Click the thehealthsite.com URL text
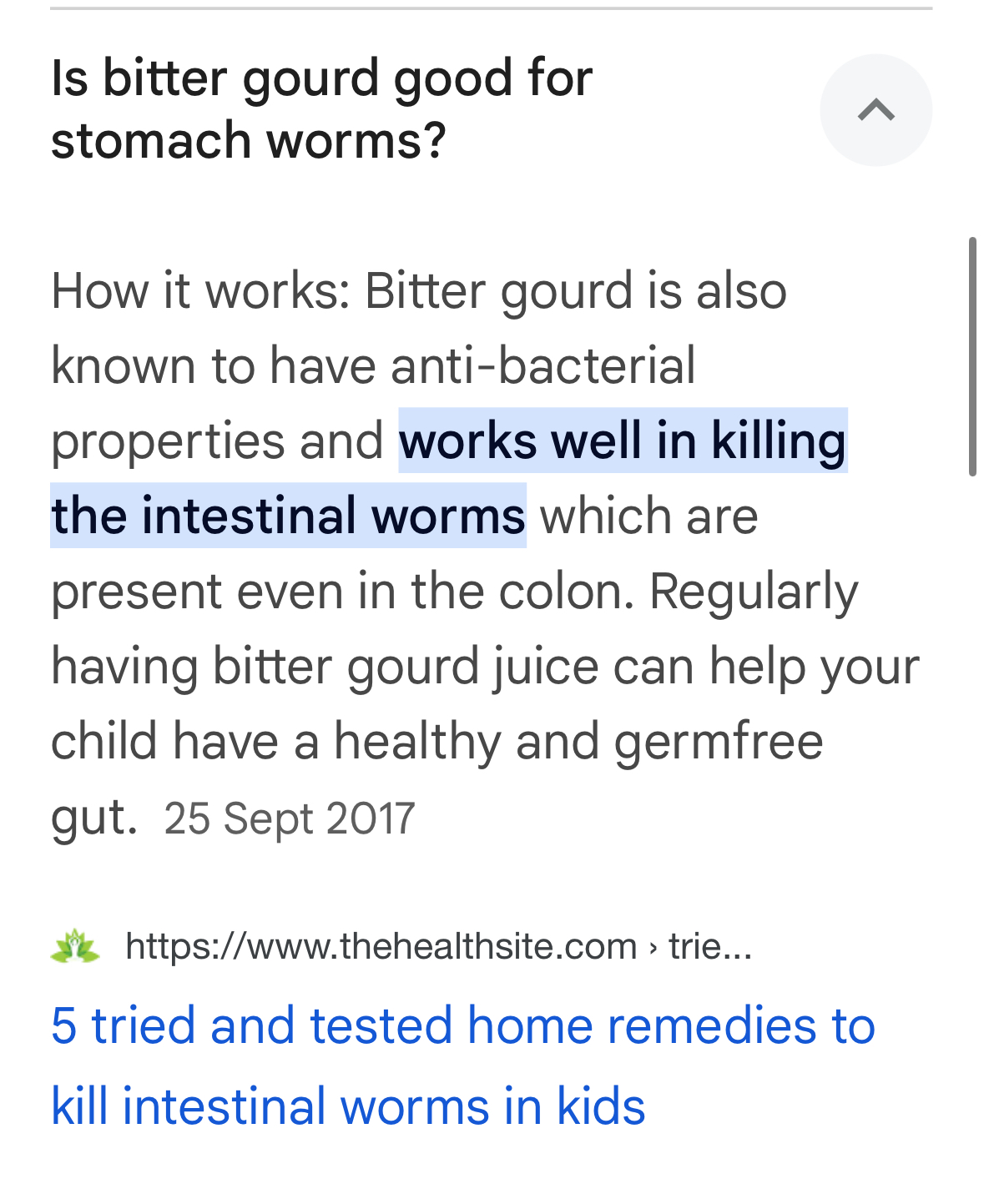984x1204 pixels. 381,946
